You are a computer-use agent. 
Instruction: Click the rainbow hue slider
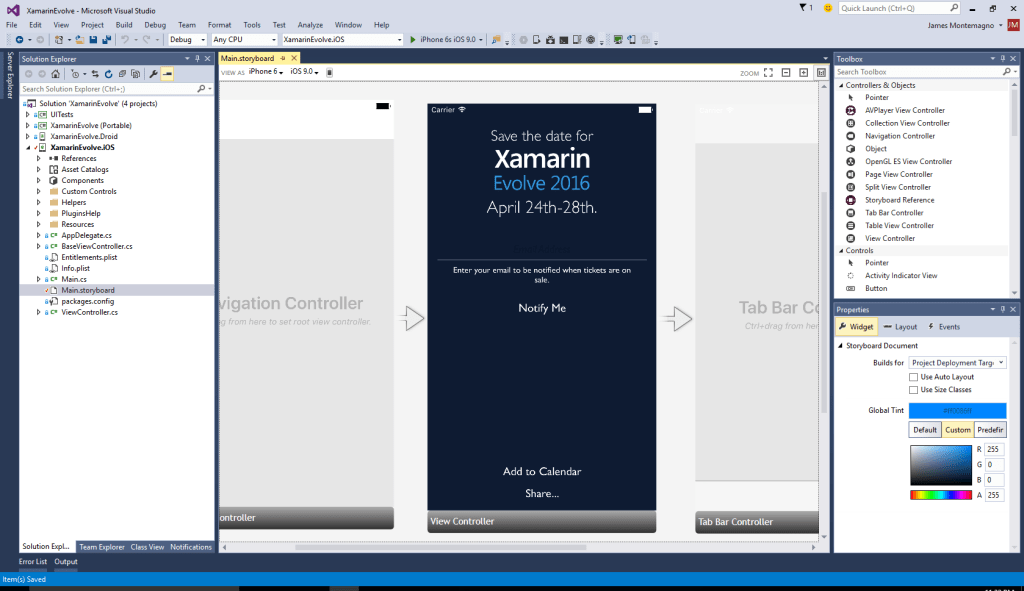(941, 495)
